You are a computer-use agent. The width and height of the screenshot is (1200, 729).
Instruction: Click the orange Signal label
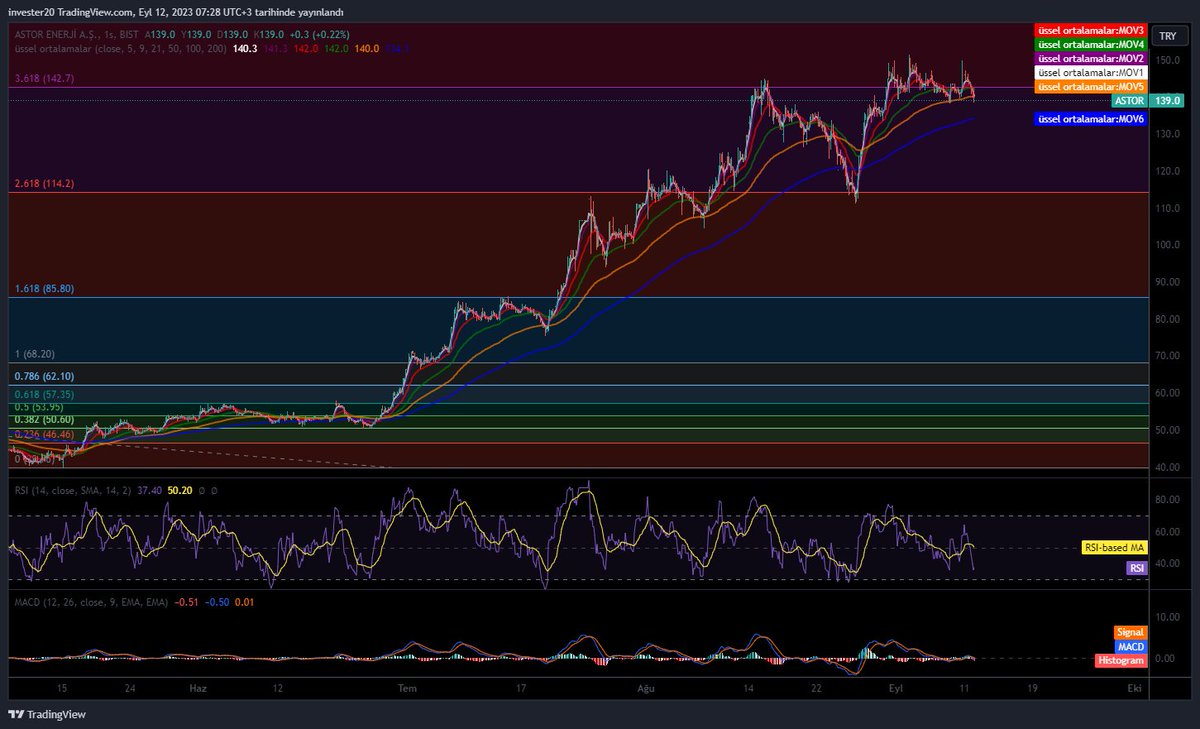1130,632
